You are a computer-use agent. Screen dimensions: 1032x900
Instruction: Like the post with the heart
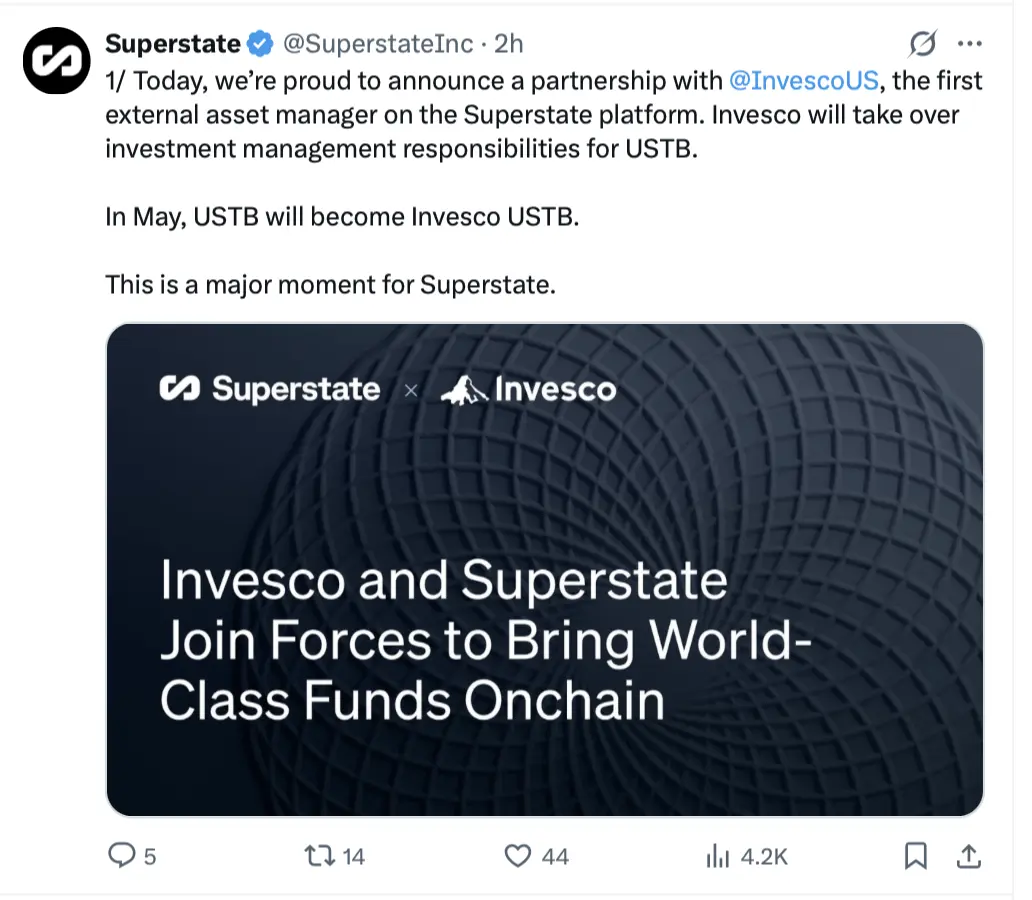click(517, 856)
